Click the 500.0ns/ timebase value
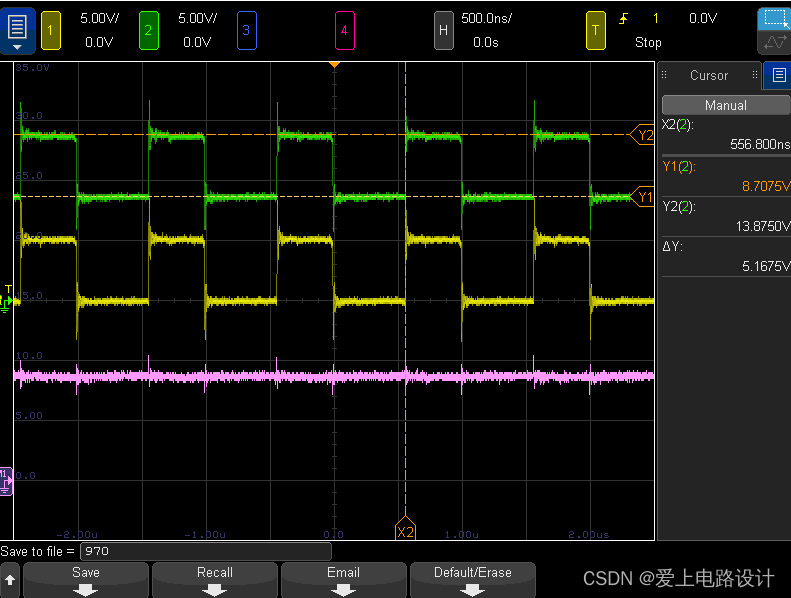Viewport: 791px width, 598px height. click(x=486, y=19)
